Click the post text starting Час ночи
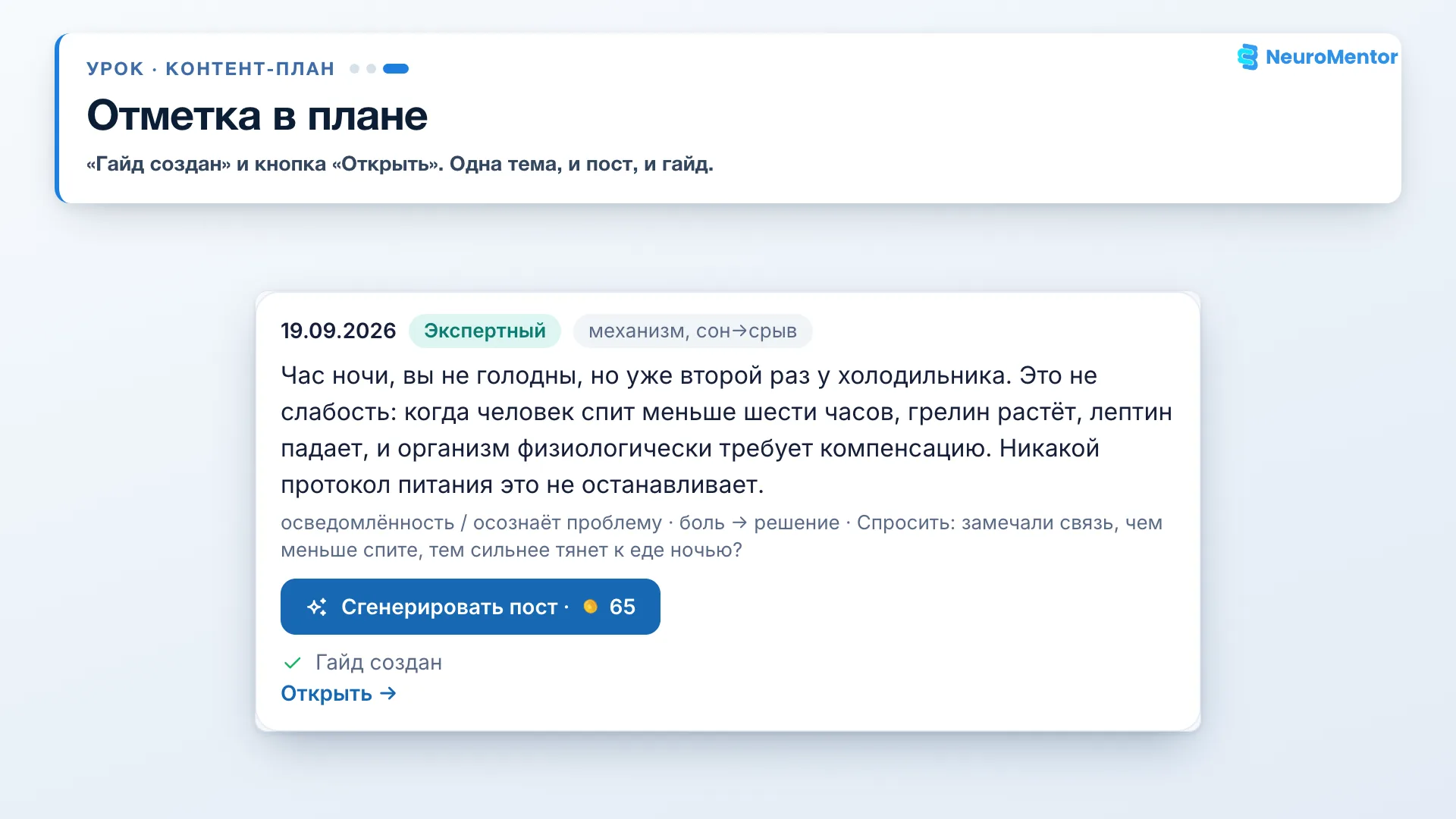 (726, 430)
